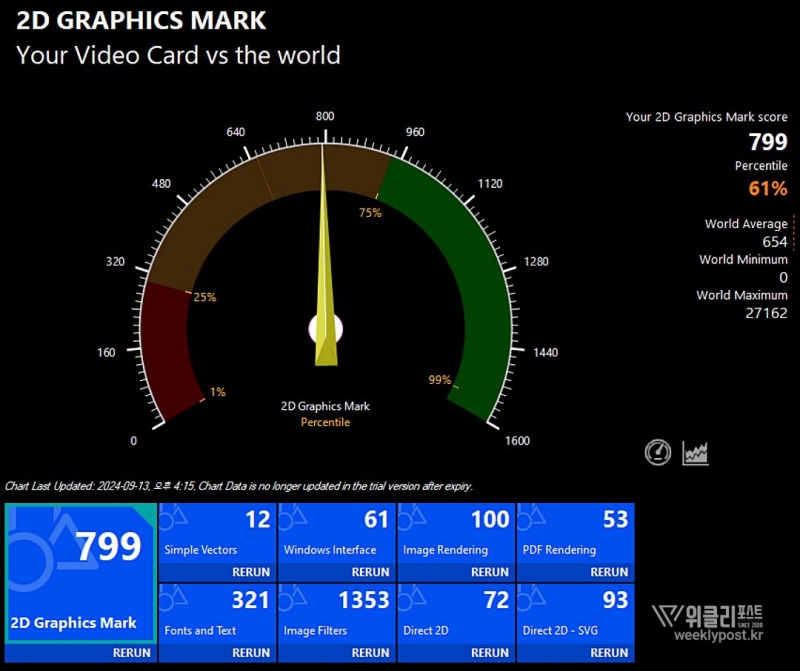
Task: Rerun the Image Rendering test
Action: 489,572
